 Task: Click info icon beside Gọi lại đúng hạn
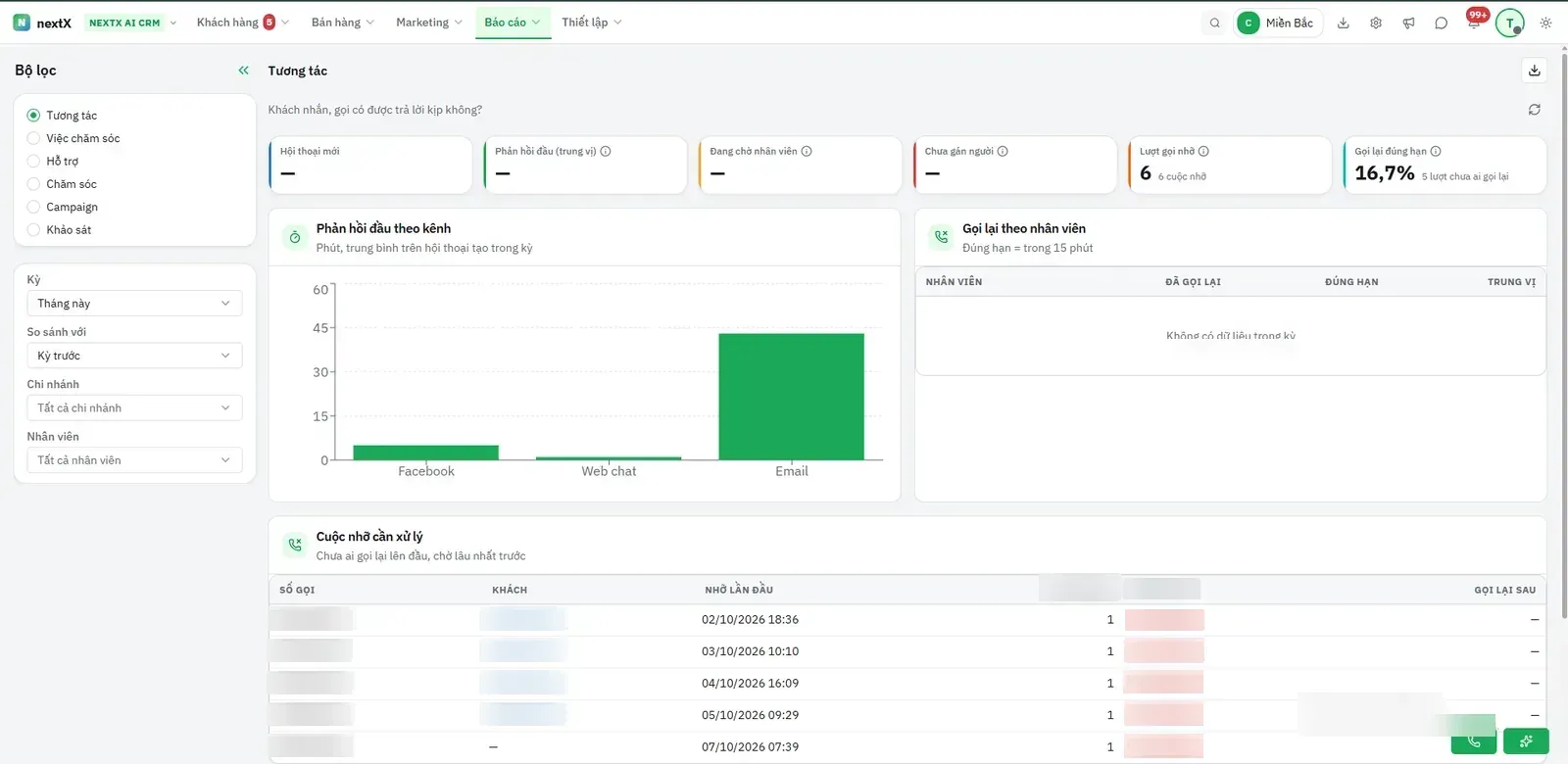tap(1436, 151)
